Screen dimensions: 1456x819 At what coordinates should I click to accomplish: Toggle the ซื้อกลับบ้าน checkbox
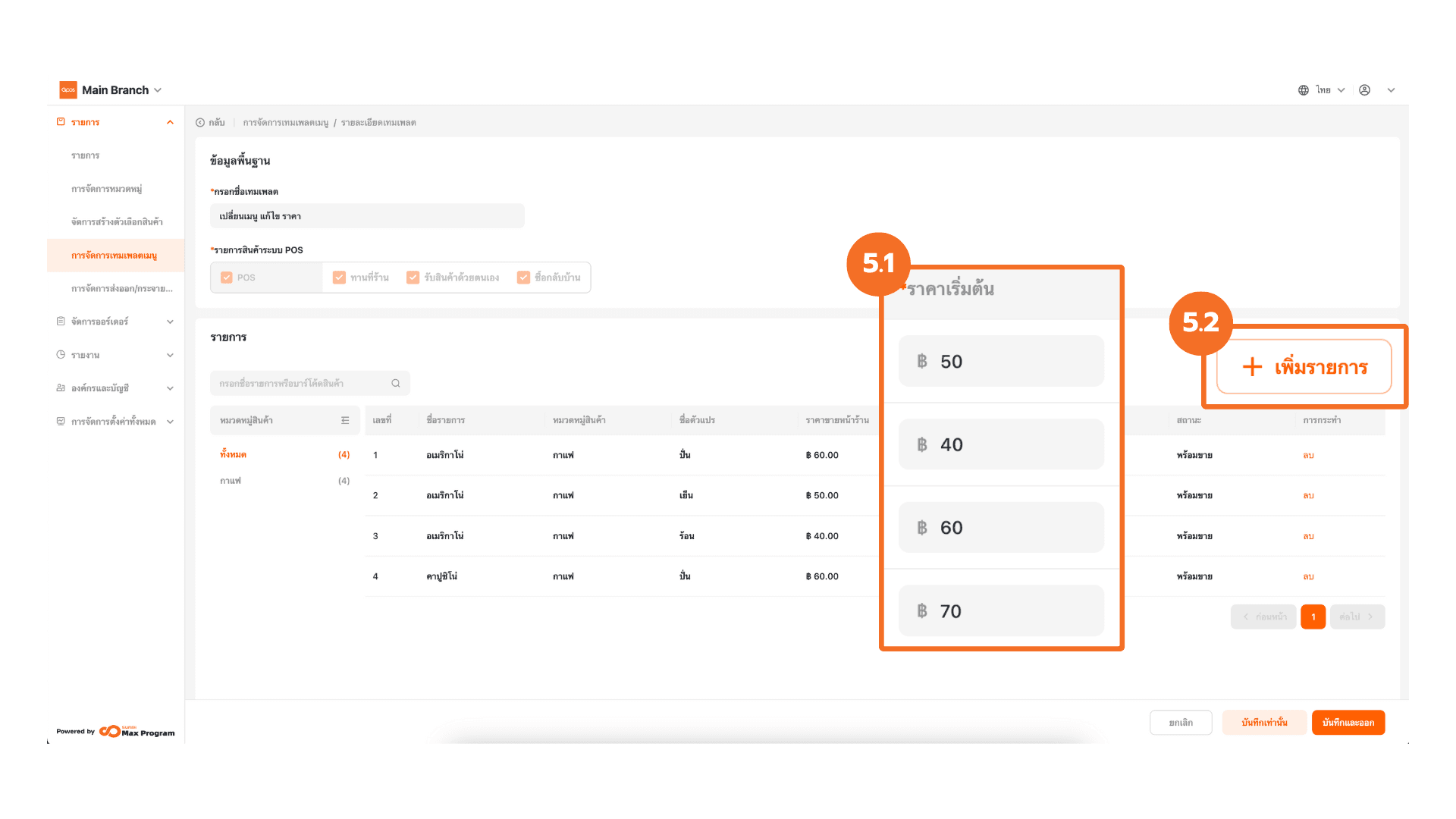pyautogui.click(x=523, y=278)
